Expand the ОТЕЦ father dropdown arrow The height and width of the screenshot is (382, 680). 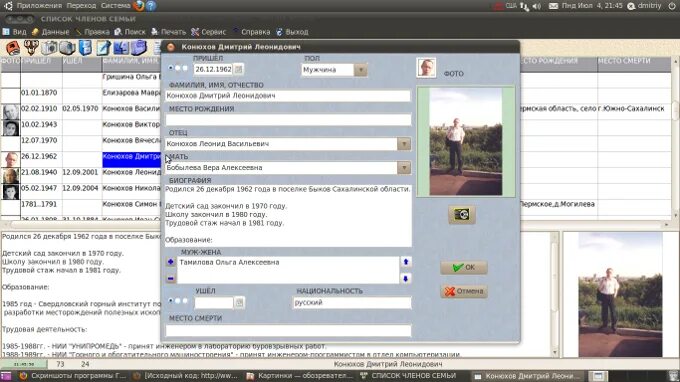point(404,144)
